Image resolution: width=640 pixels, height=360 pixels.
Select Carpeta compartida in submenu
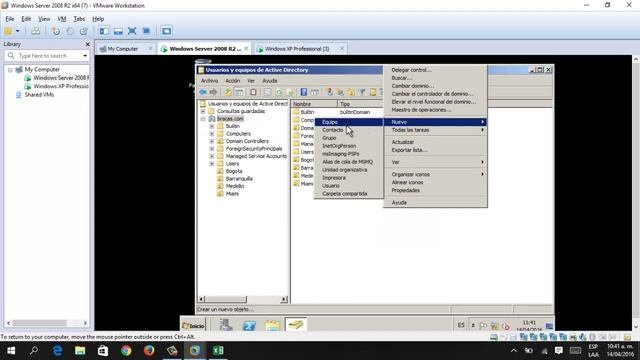click(x=349, y=193)
